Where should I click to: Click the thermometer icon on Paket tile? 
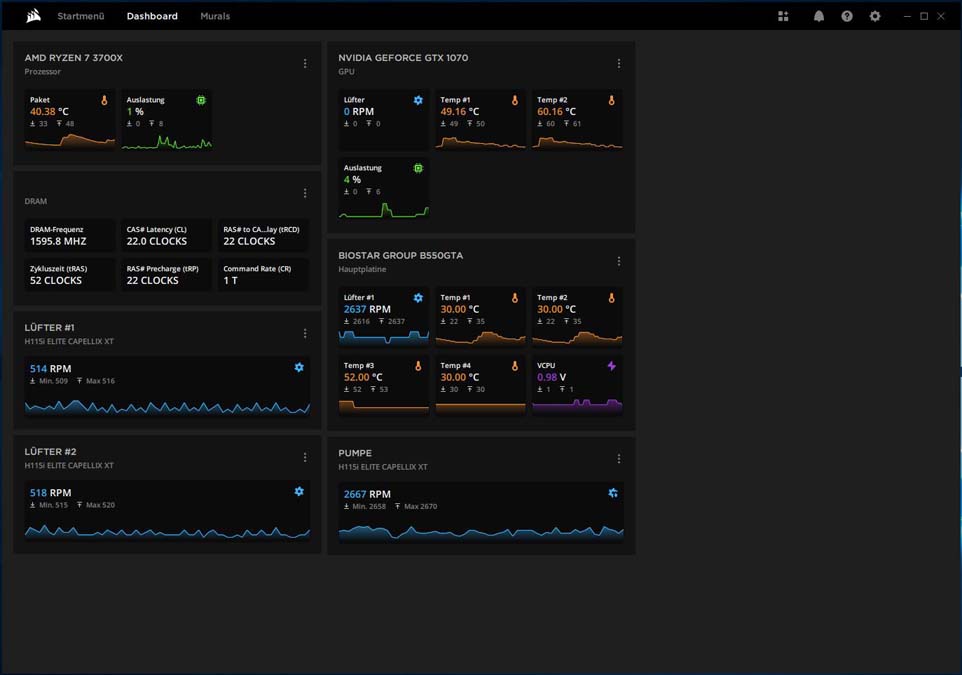(104, 100)
